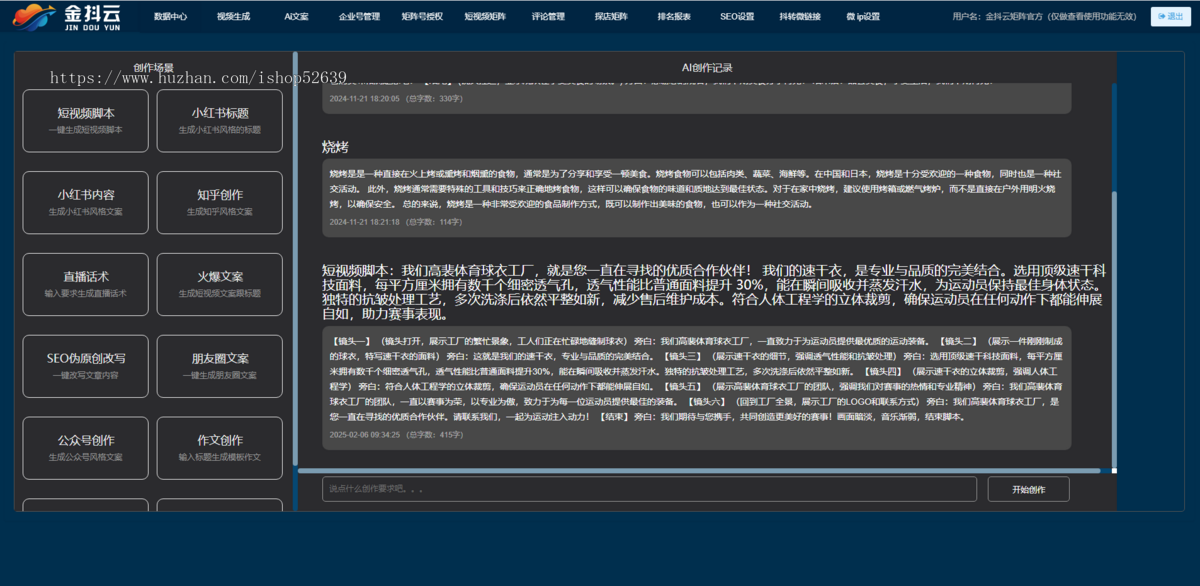The height and width of the screenshot is (586, 1200).
Task: Select the 小红书内容 creation card
Action: click(85, 203)
